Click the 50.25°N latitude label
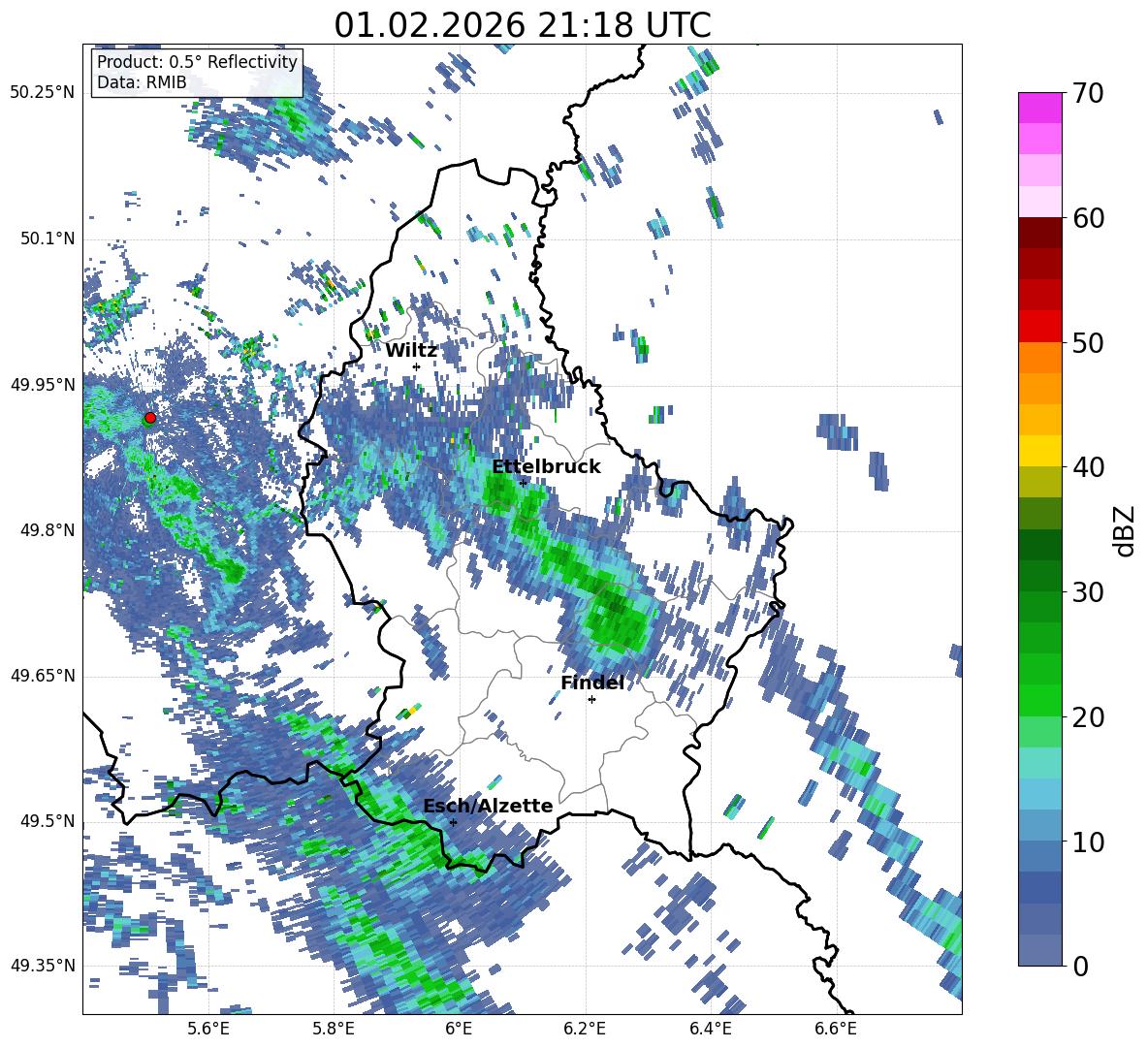This screenshot has height=1048, width=1148. (43, 93)
